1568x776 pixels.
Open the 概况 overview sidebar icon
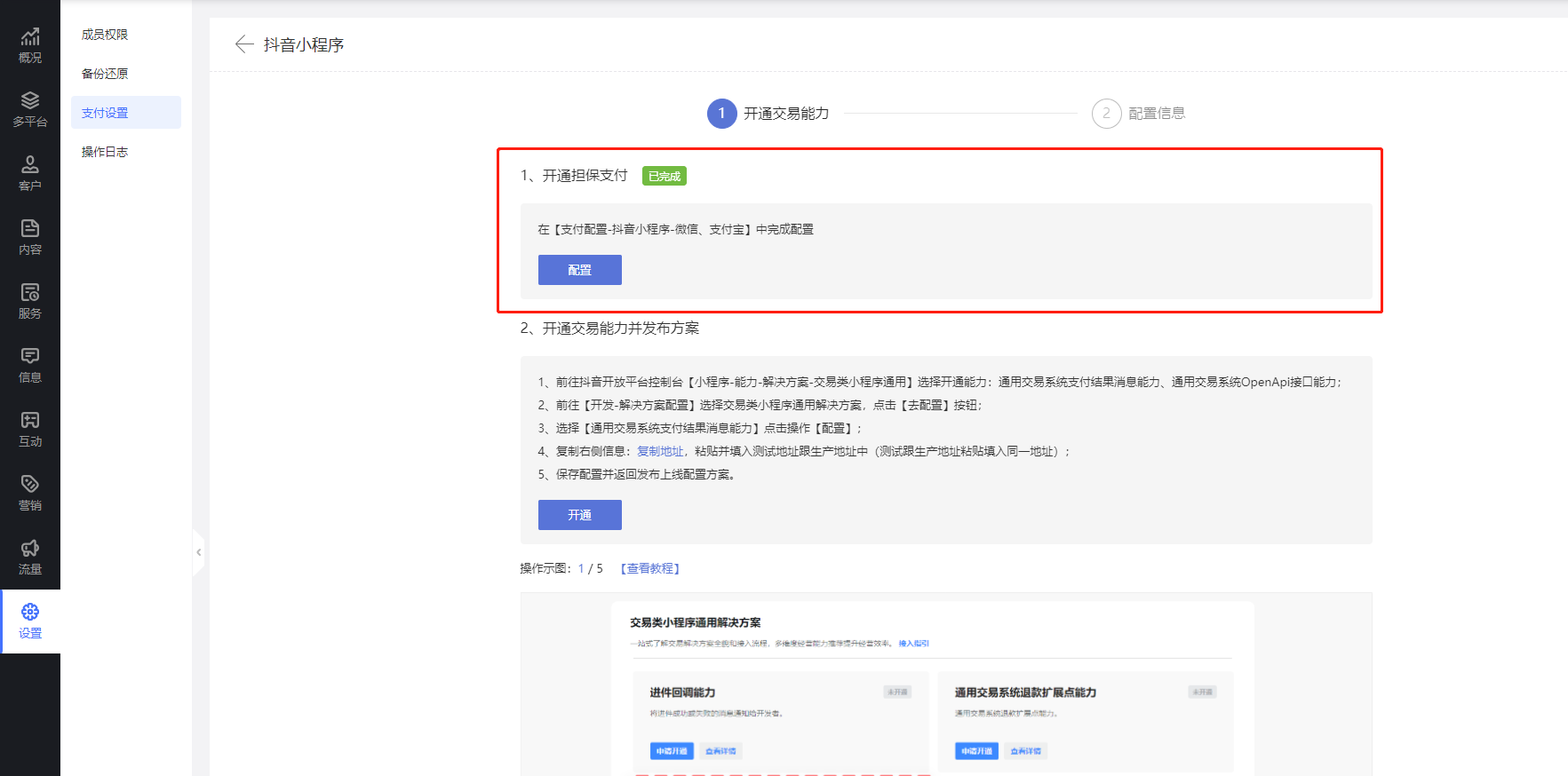click(x=30, y=45)
